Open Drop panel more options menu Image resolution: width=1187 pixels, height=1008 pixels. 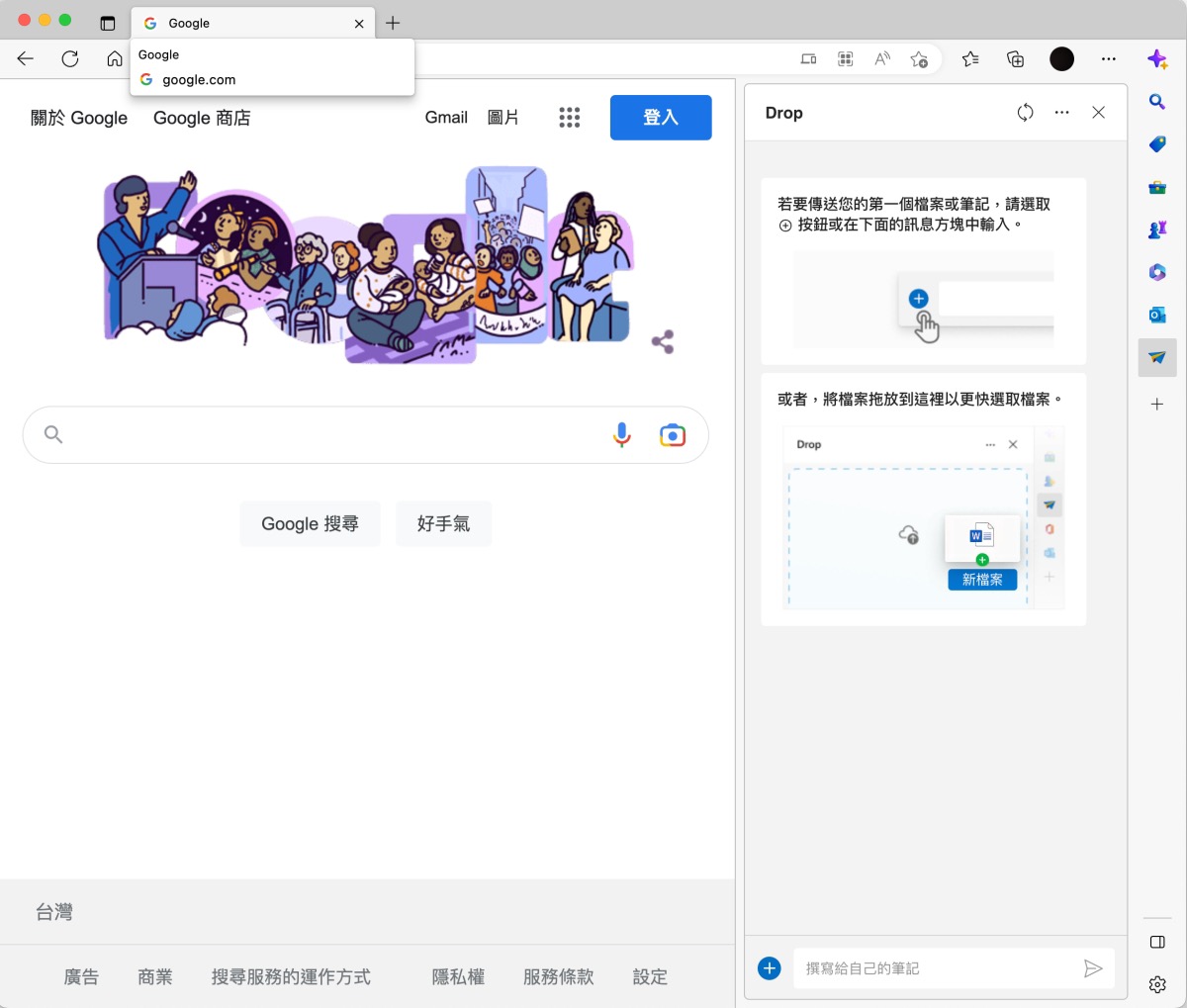[x=1062, y=113]
